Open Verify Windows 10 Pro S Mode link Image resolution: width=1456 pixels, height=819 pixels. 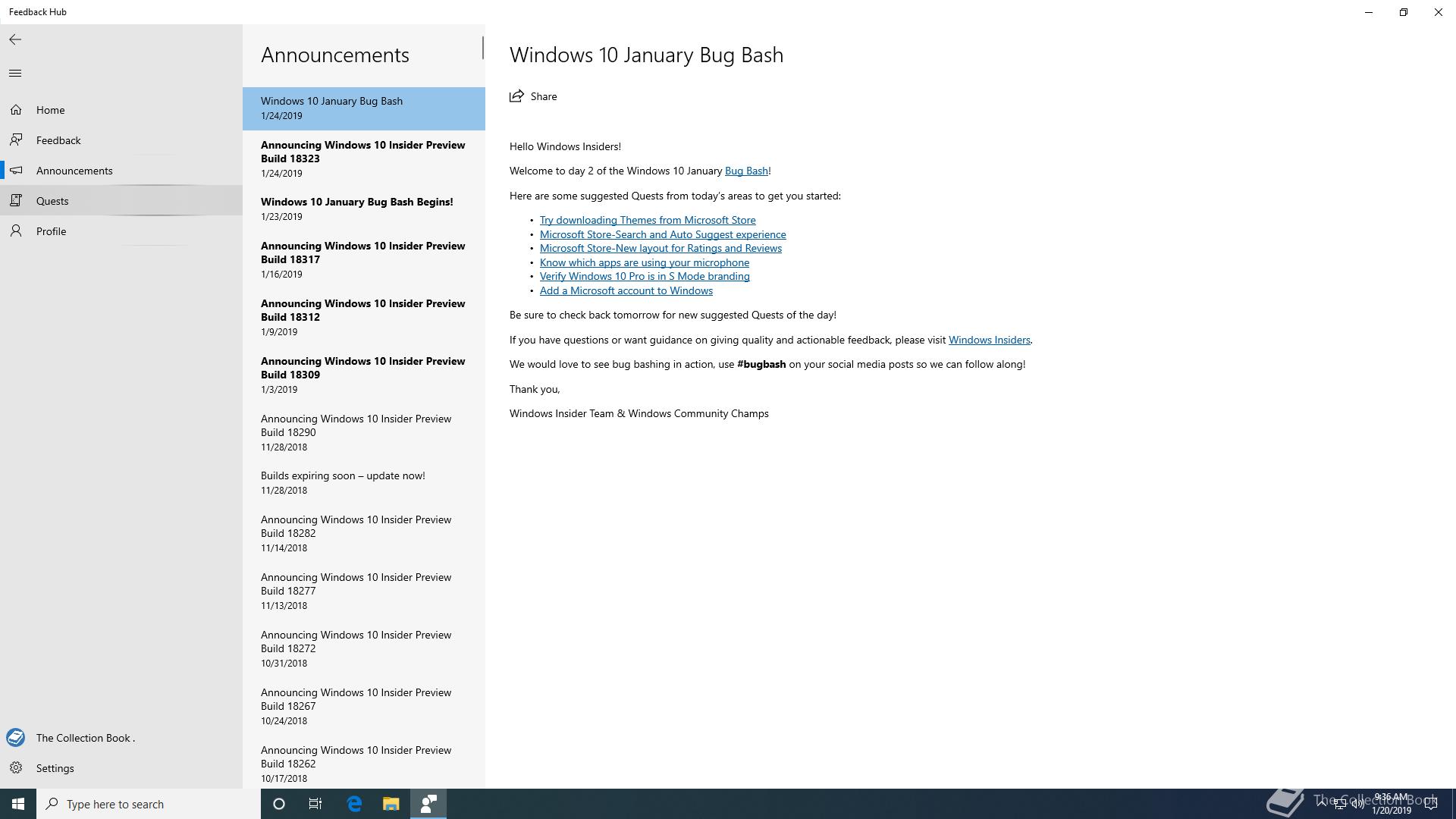coord(645,276)
